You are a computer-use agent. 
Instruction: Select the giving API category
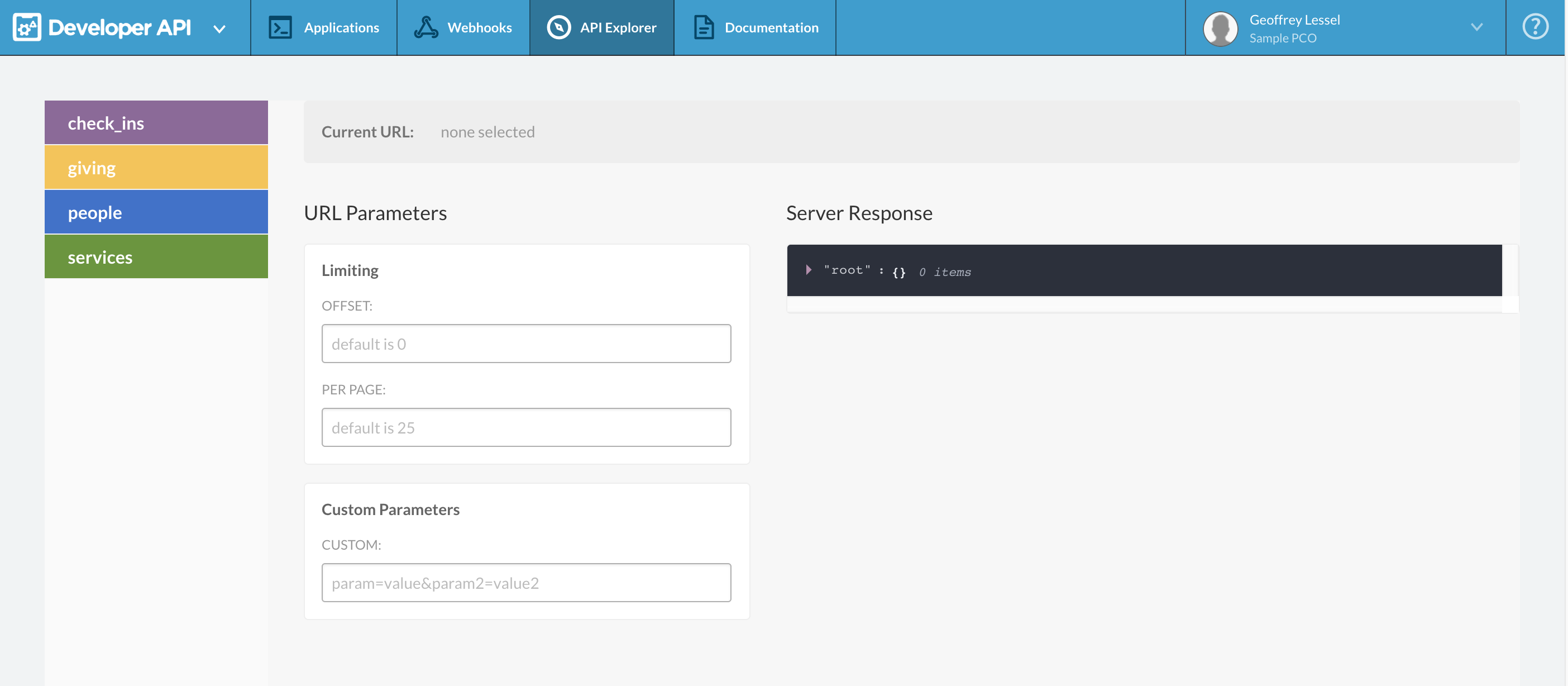click(x=156, y=168)
